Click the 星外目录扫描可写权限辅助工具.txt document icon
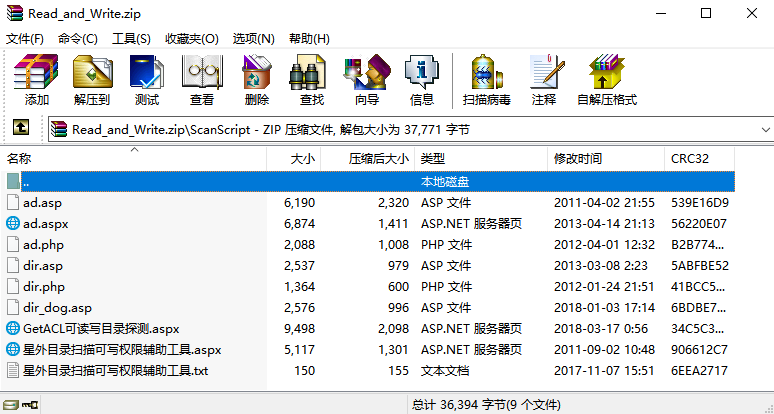This screenshot has width=774, height=414. click(x=13, y=370)
